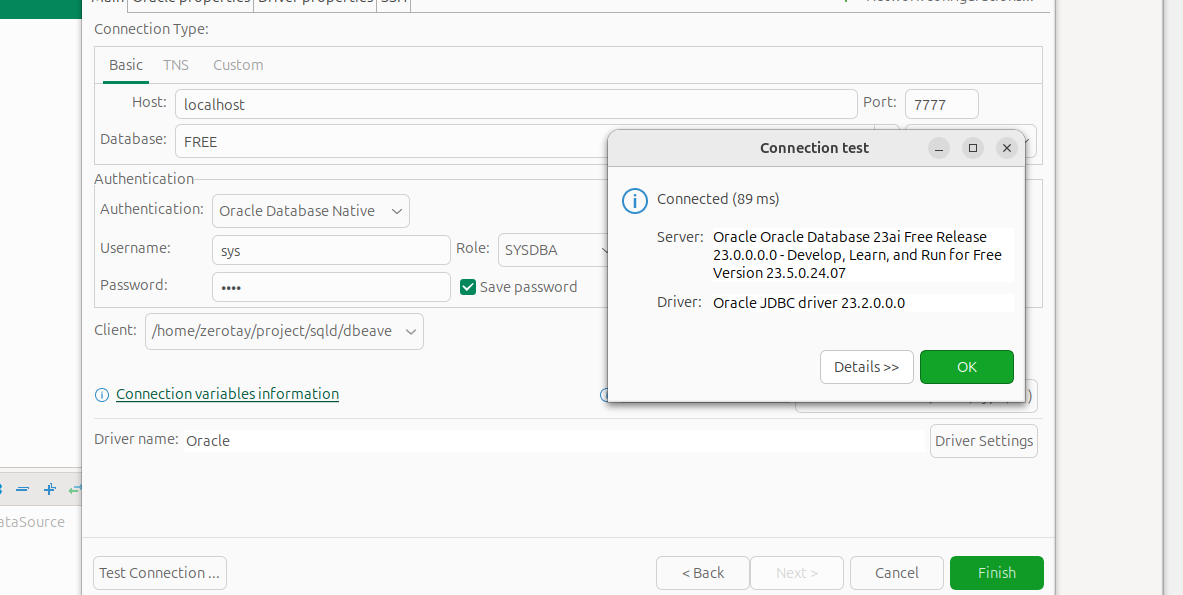Open the Authentication method dropdown
Screen dimensions: 1183x595
click(x=310, y=211)
